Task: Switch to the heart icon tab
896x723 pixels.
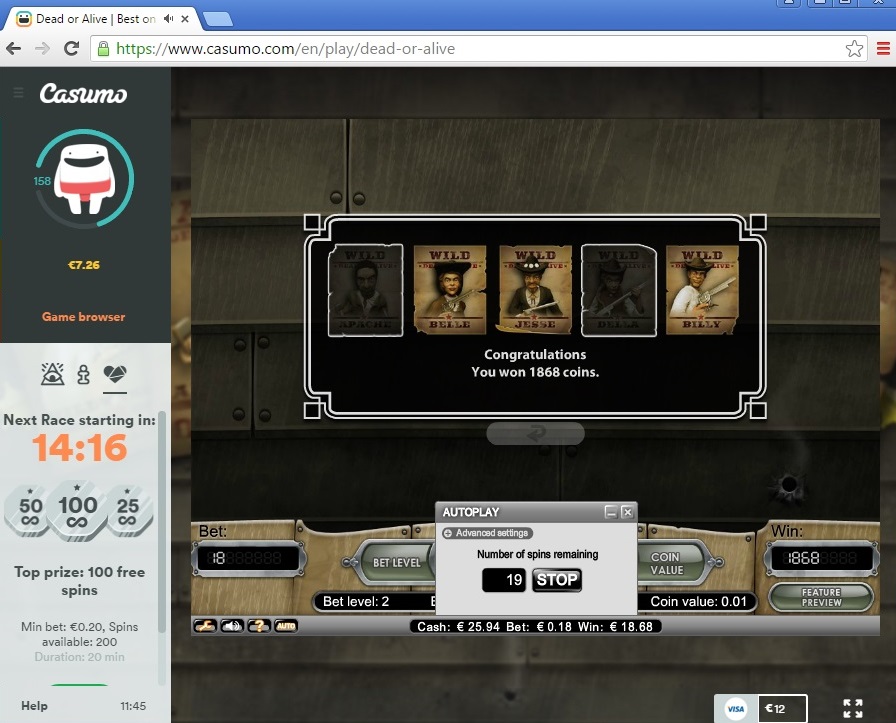Action: click(x=115, y=375)
